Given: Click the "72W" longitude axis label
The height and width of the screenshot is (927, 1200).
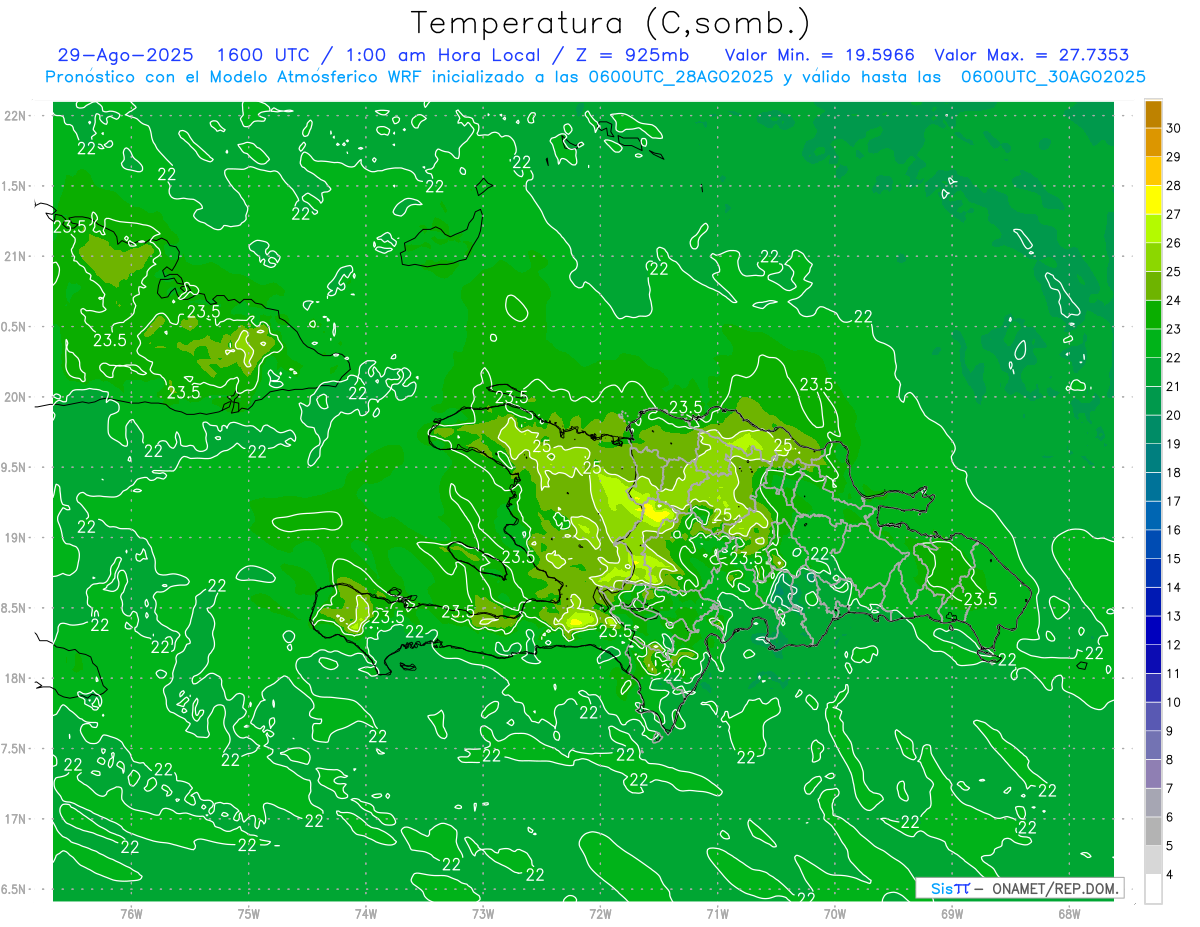Looking at the screenshot, I should pyautogui.click(x=600, y=913).
